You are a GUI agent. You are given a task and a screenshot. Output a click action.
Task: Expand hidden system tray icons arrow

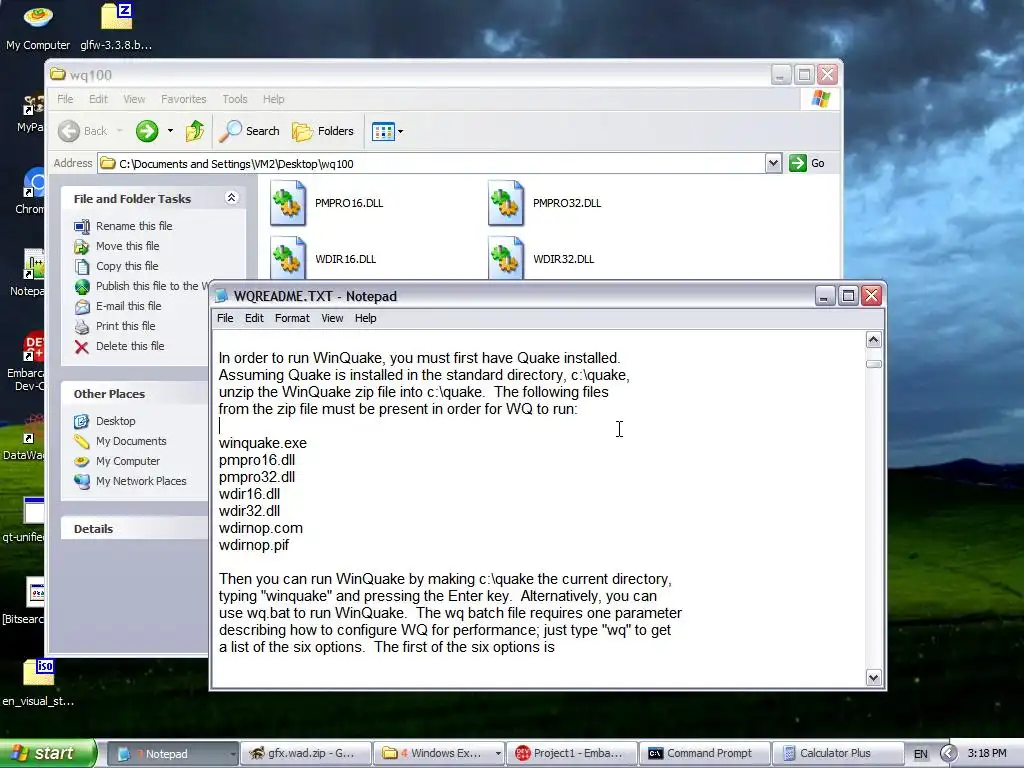(x=948, y=754)
